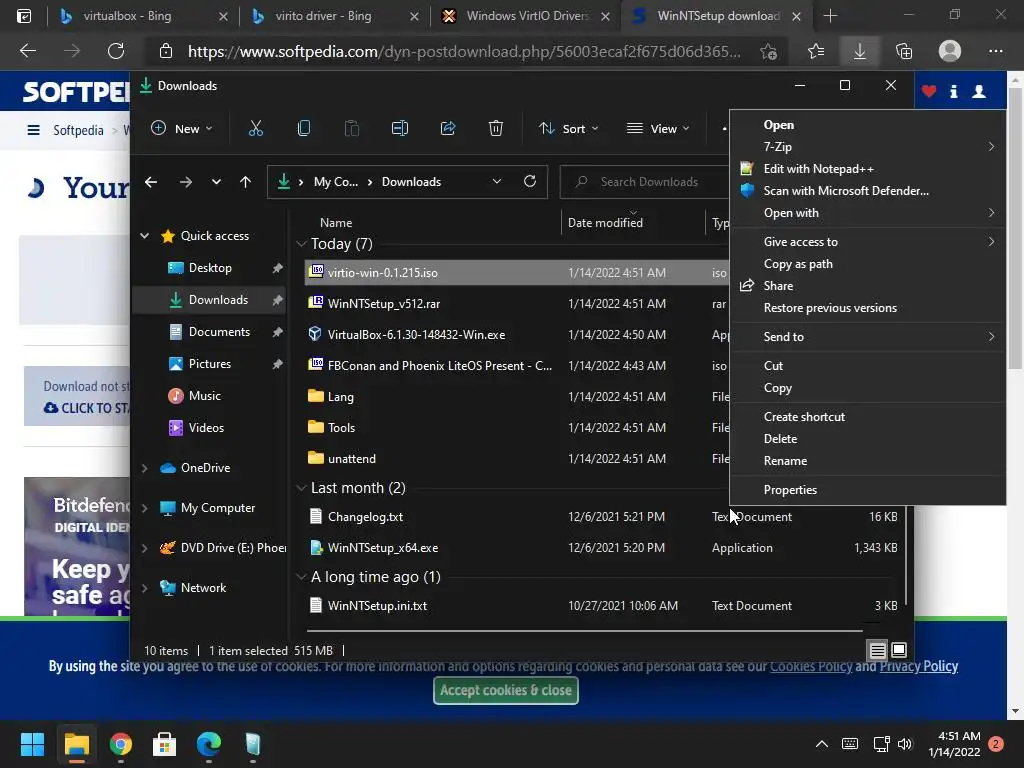Open Windows Start menu

32,744
